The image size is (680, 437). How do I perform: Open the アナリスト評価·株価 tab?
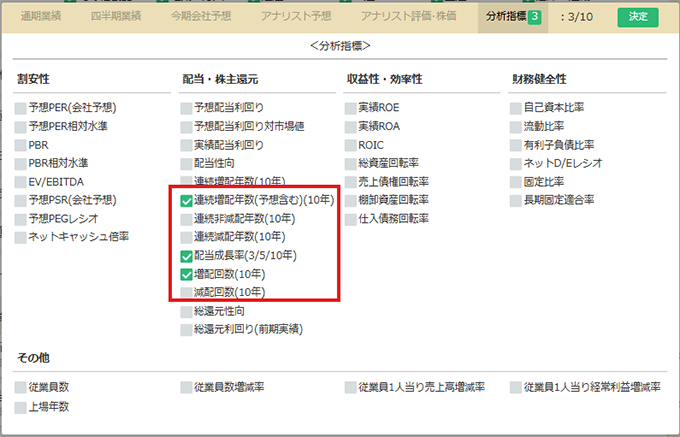point(409,16)
